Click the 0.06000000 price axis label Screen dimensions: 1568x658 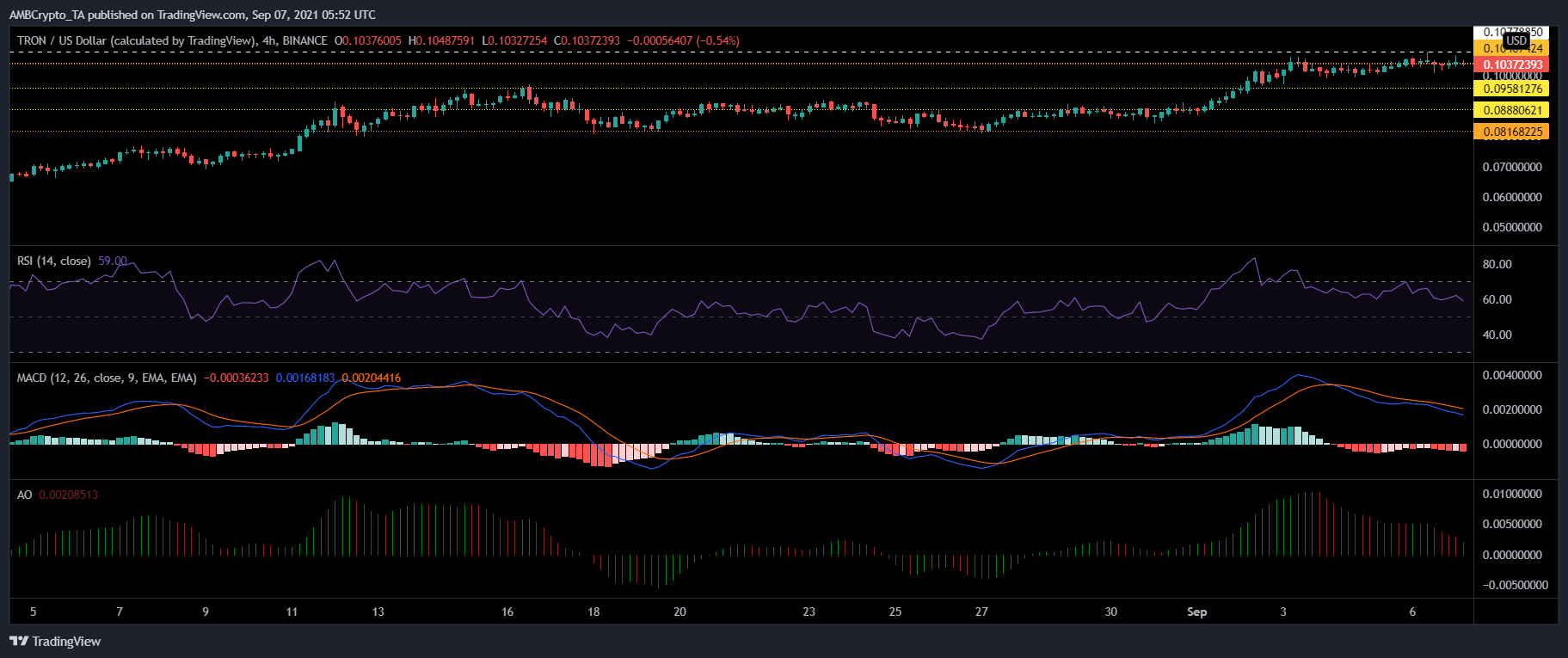pyautogui.click(x=1512, y=197)
